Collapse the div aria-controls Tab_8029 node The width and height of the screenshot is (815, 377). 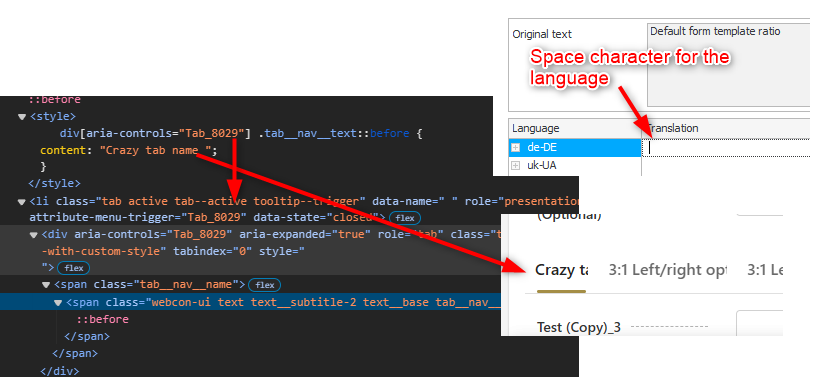34,235
